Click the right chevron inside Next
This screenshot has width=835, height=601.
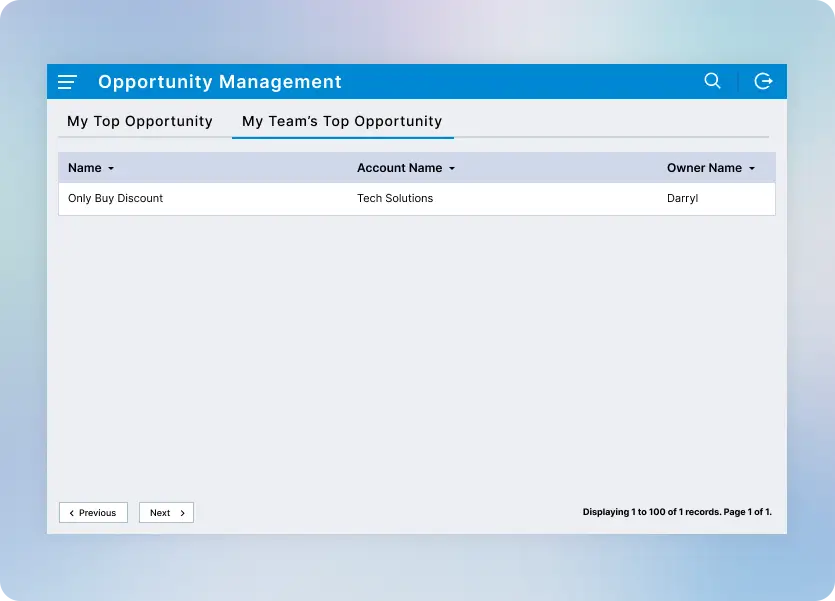tap(182, 513)
